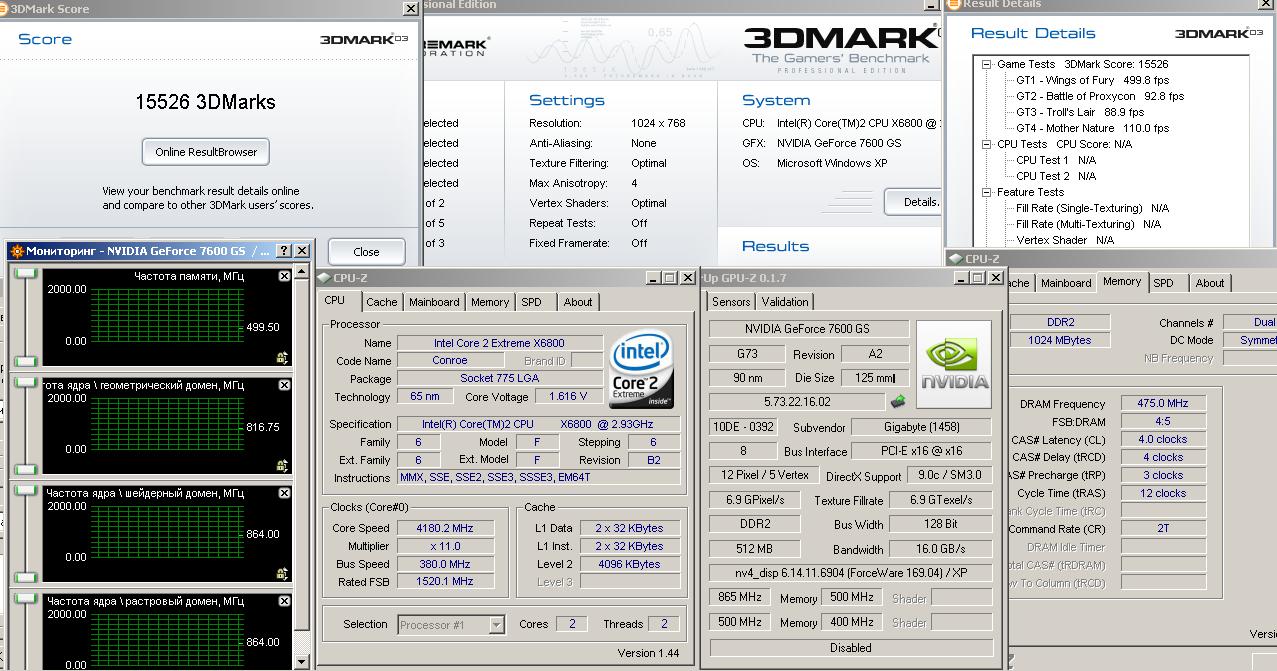Switch to the Sensors tab in GPU-Z
This screenshot has height=671, width=1277.
[x=731, y=302]
